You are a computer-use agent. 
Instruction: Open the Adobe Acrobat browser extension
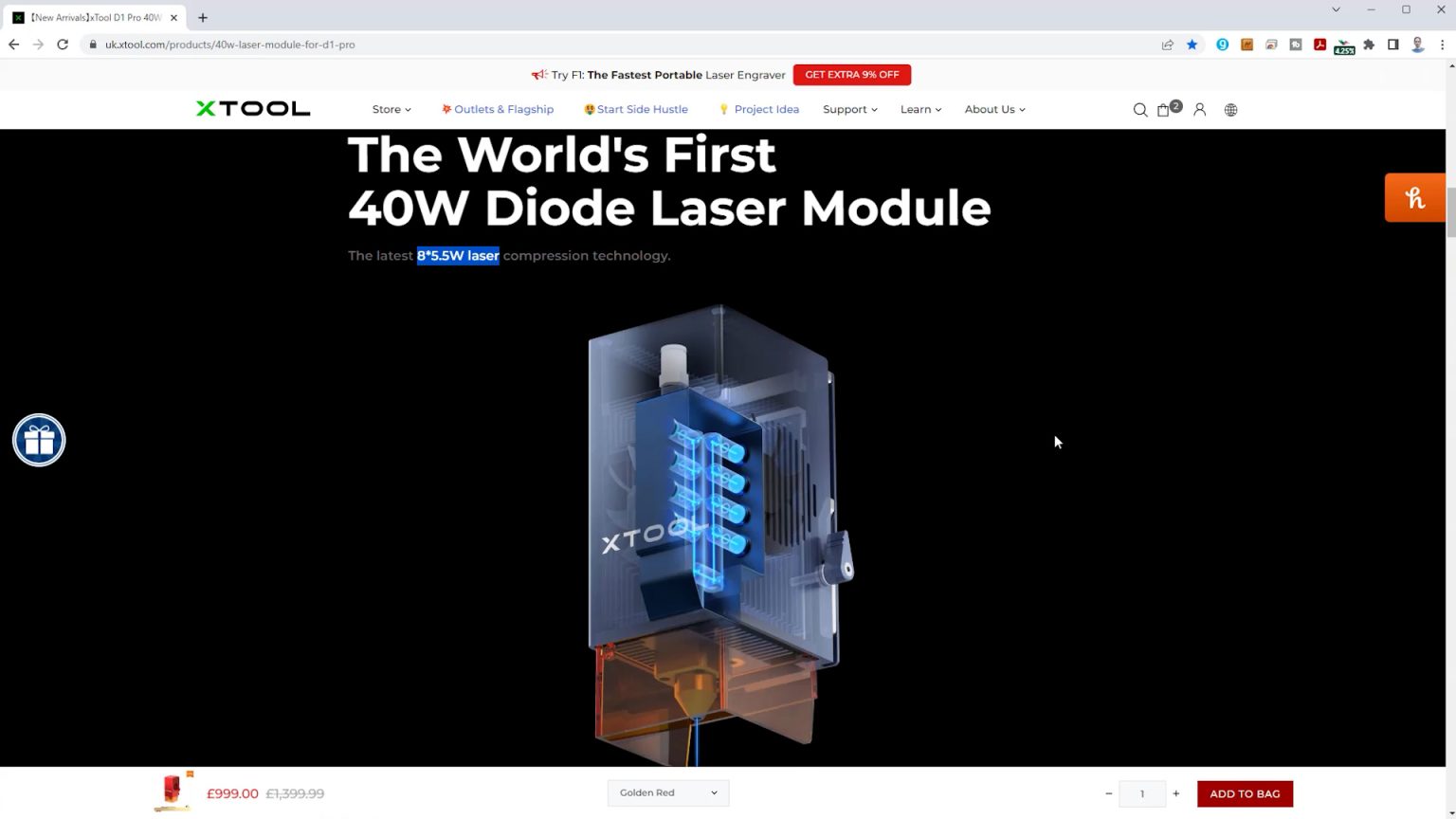(x=1319, y=44)
